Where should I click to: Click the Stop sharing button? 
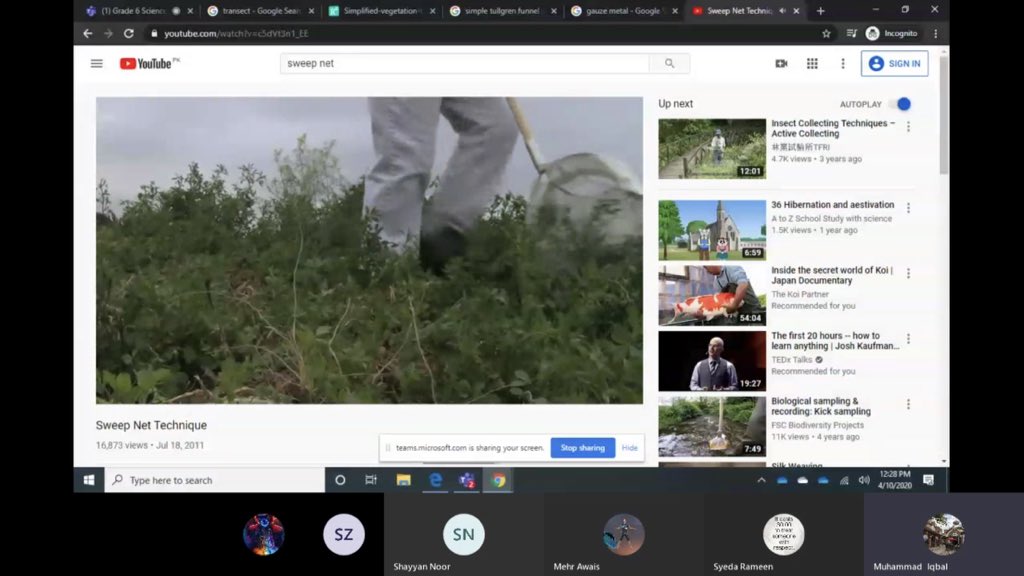tap(583, 448)
